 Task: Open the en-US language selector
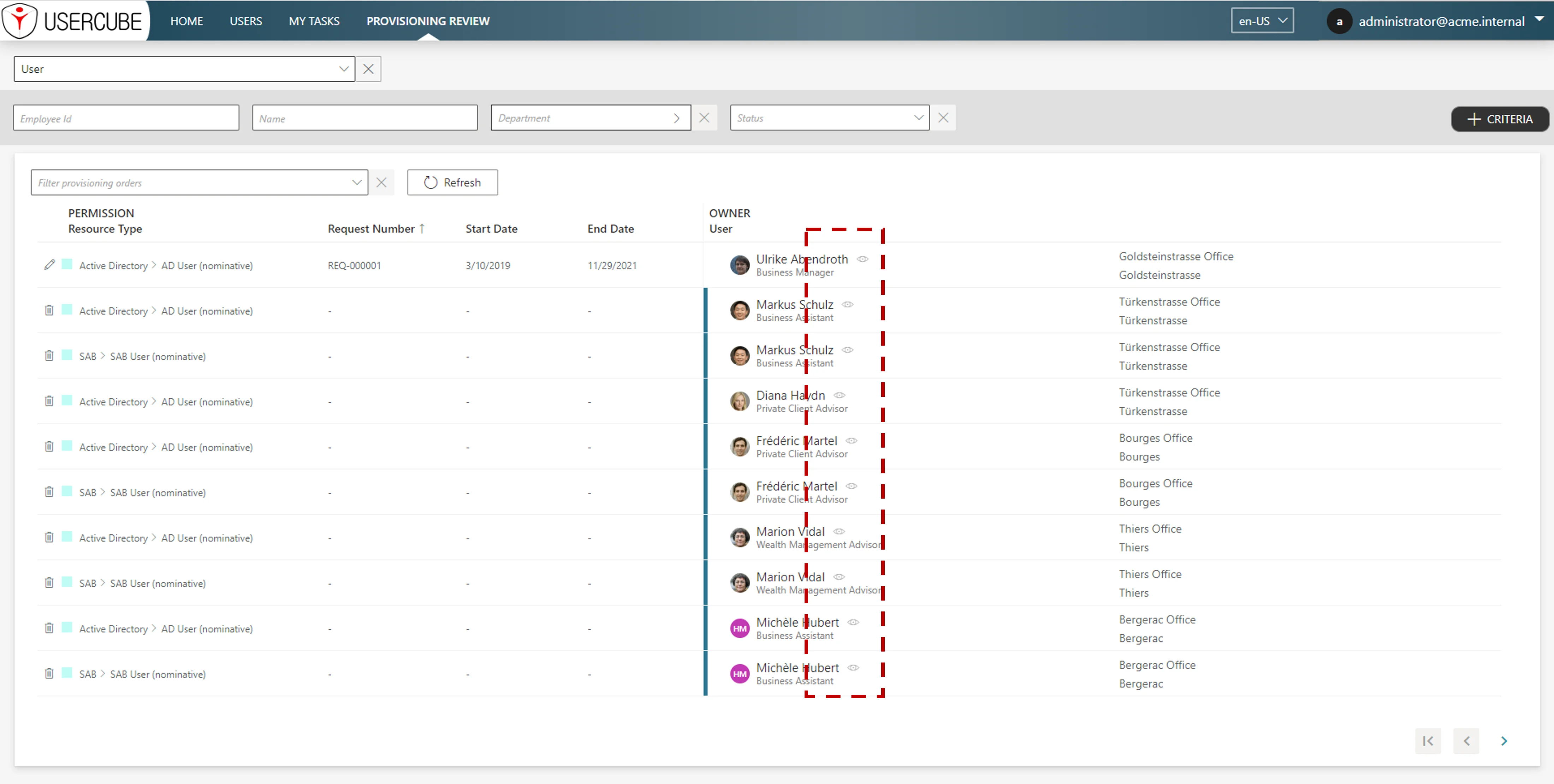point(1262,21)
